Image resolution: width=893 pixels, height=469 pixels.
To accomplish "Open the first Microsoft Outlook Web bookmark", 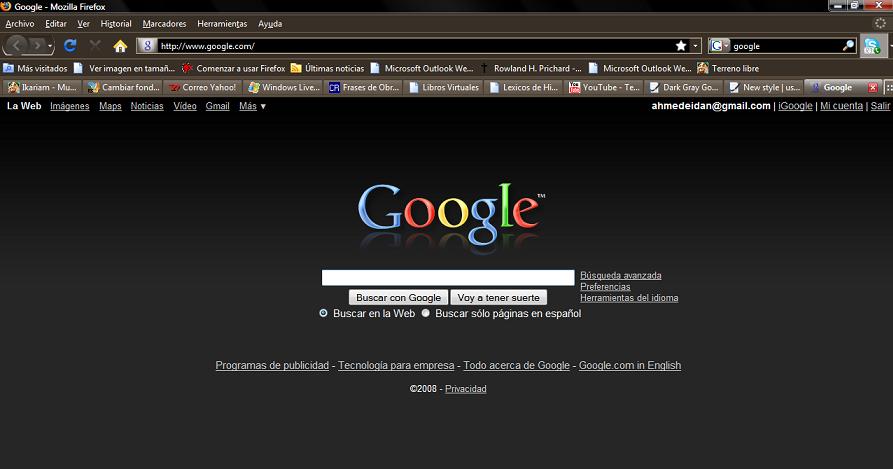I will tap(422, 68).
